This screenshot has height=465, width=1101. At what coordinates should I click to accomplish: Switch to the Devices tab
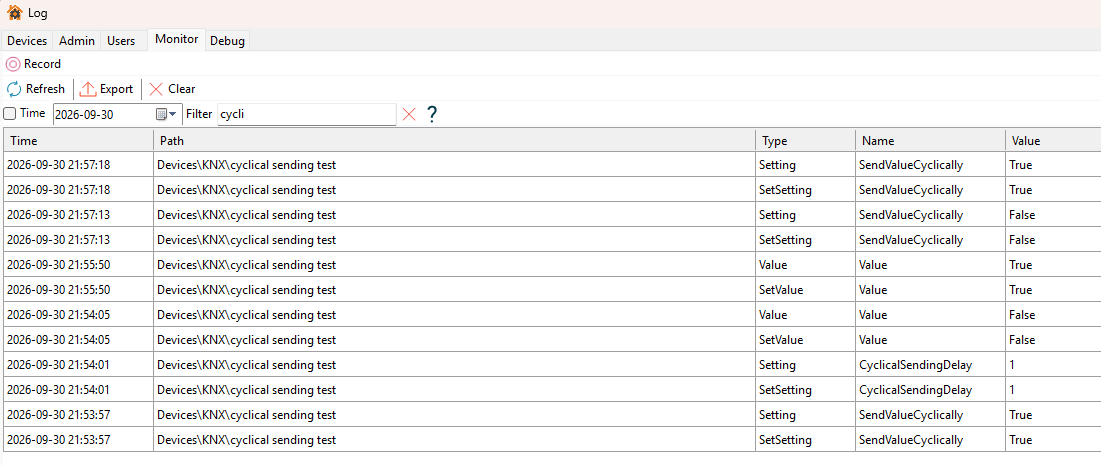point(27,41)
